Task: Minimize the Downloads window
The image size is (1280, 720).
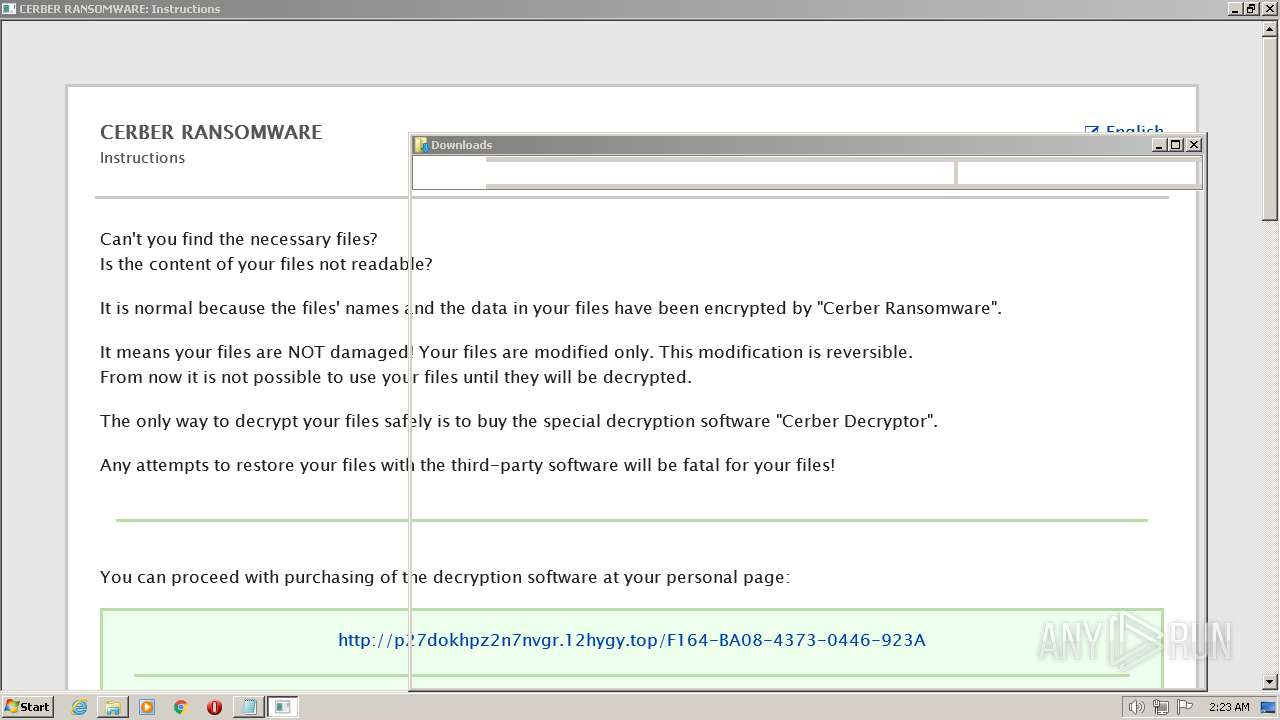Action: (1159, 145)
